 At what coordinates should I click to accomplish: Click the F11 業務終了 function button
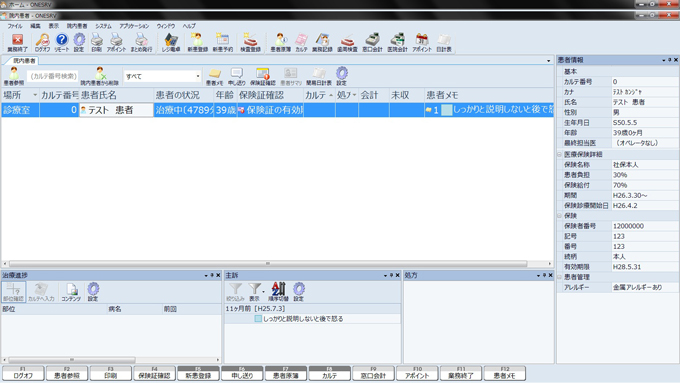click(461, 373)
